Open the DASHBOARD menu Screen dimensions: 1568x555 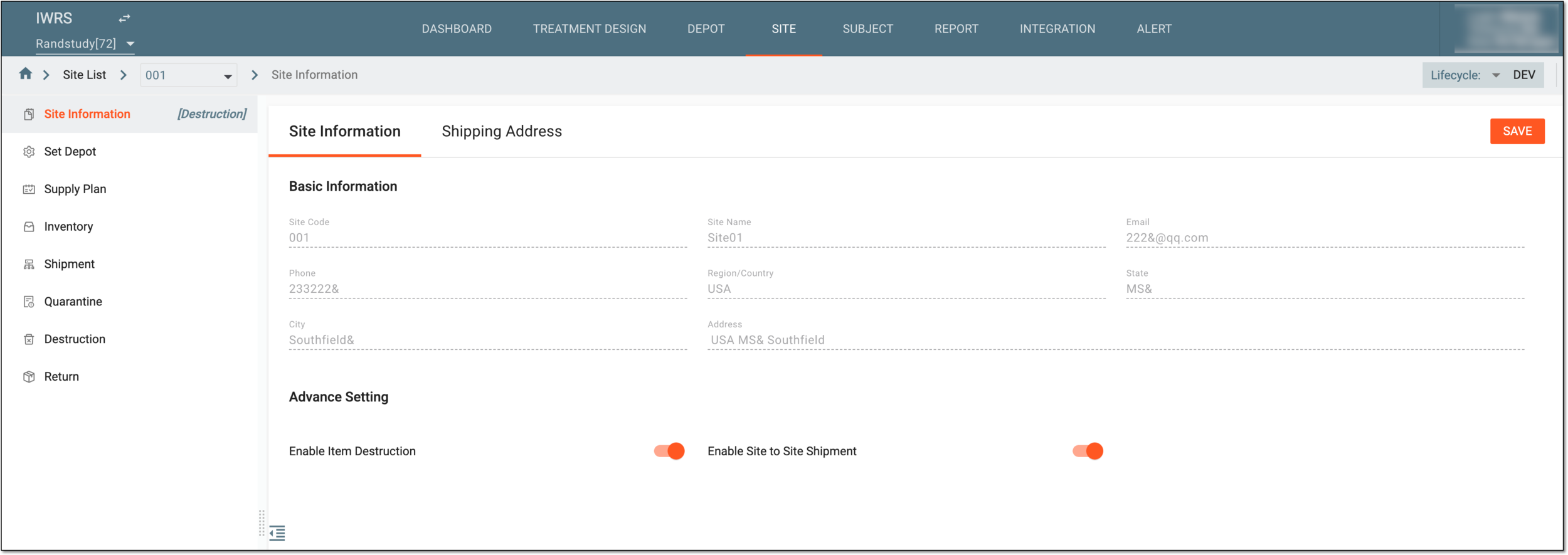pyautogui.click(x=457, y=29)
